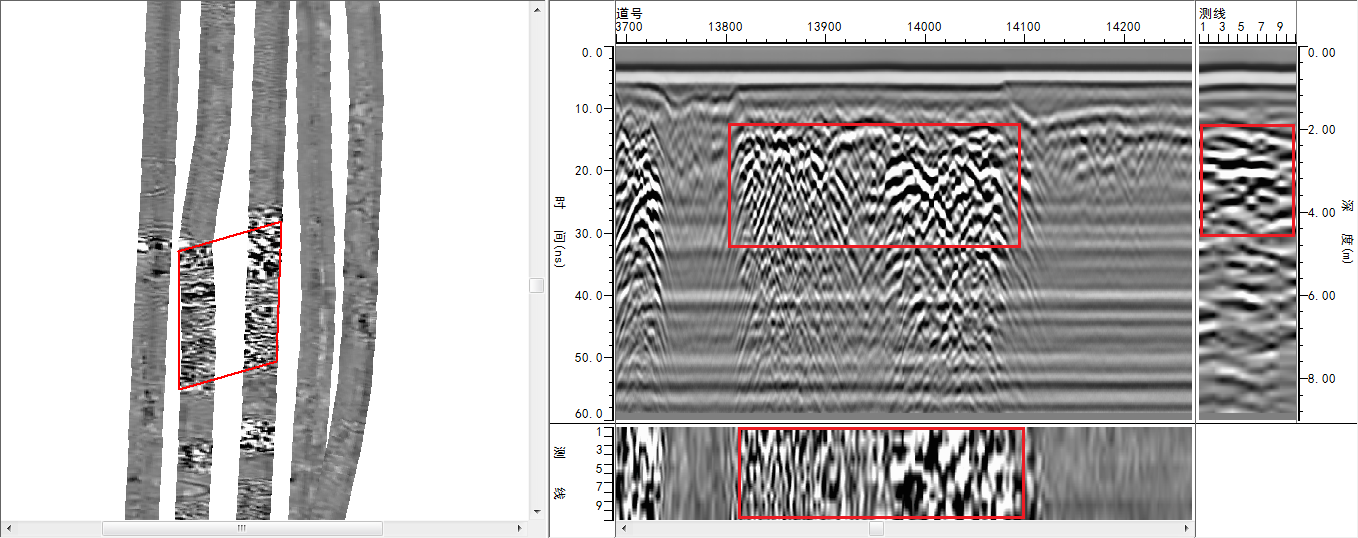The width and height of the screenshot is (1358, 538).
Task: Click right arrow of the slice view scrollbar
Action: 1187,527
